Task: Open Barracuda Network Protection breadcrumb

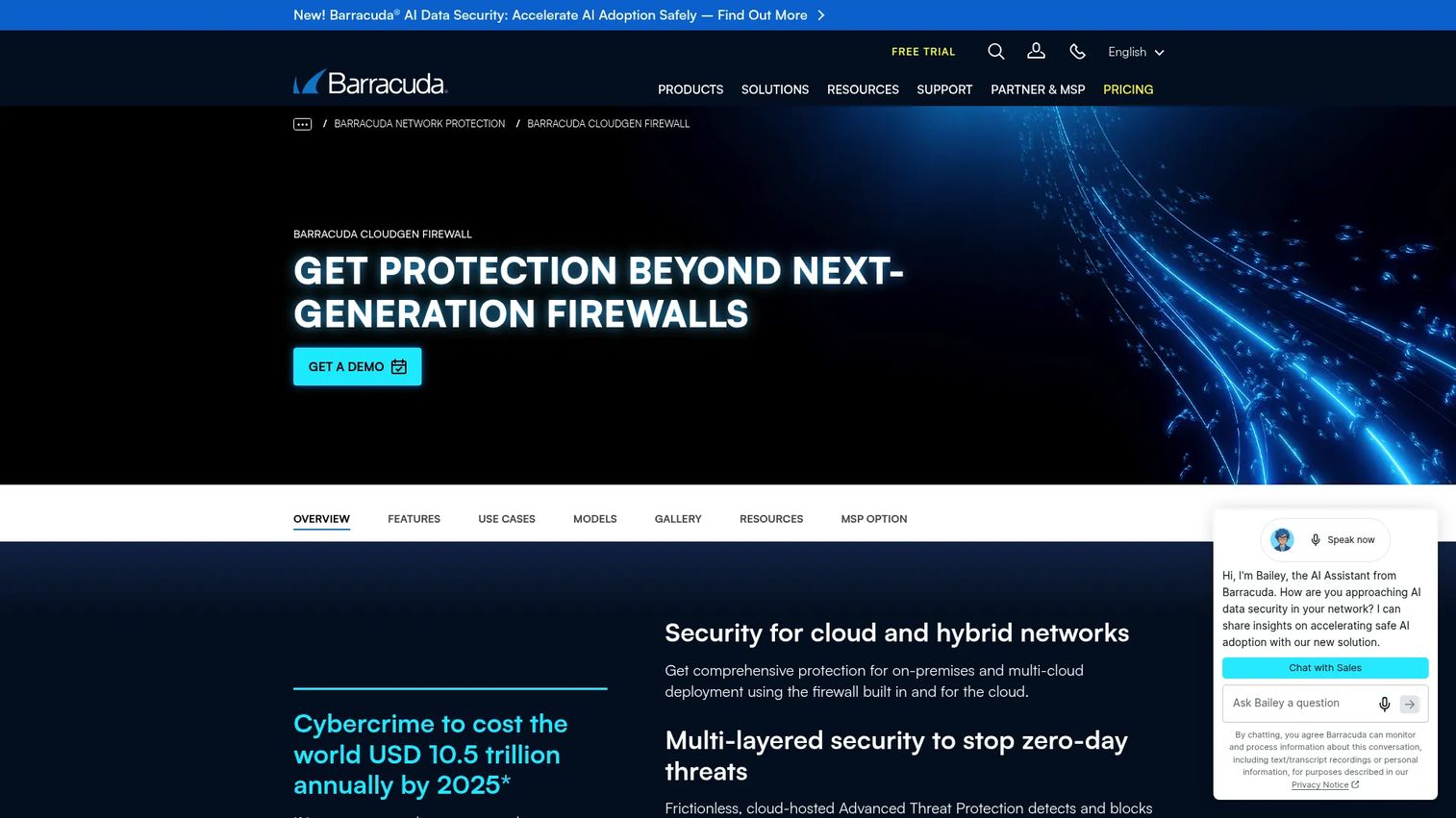Action: pyautogui.click(x=419, y=124)
